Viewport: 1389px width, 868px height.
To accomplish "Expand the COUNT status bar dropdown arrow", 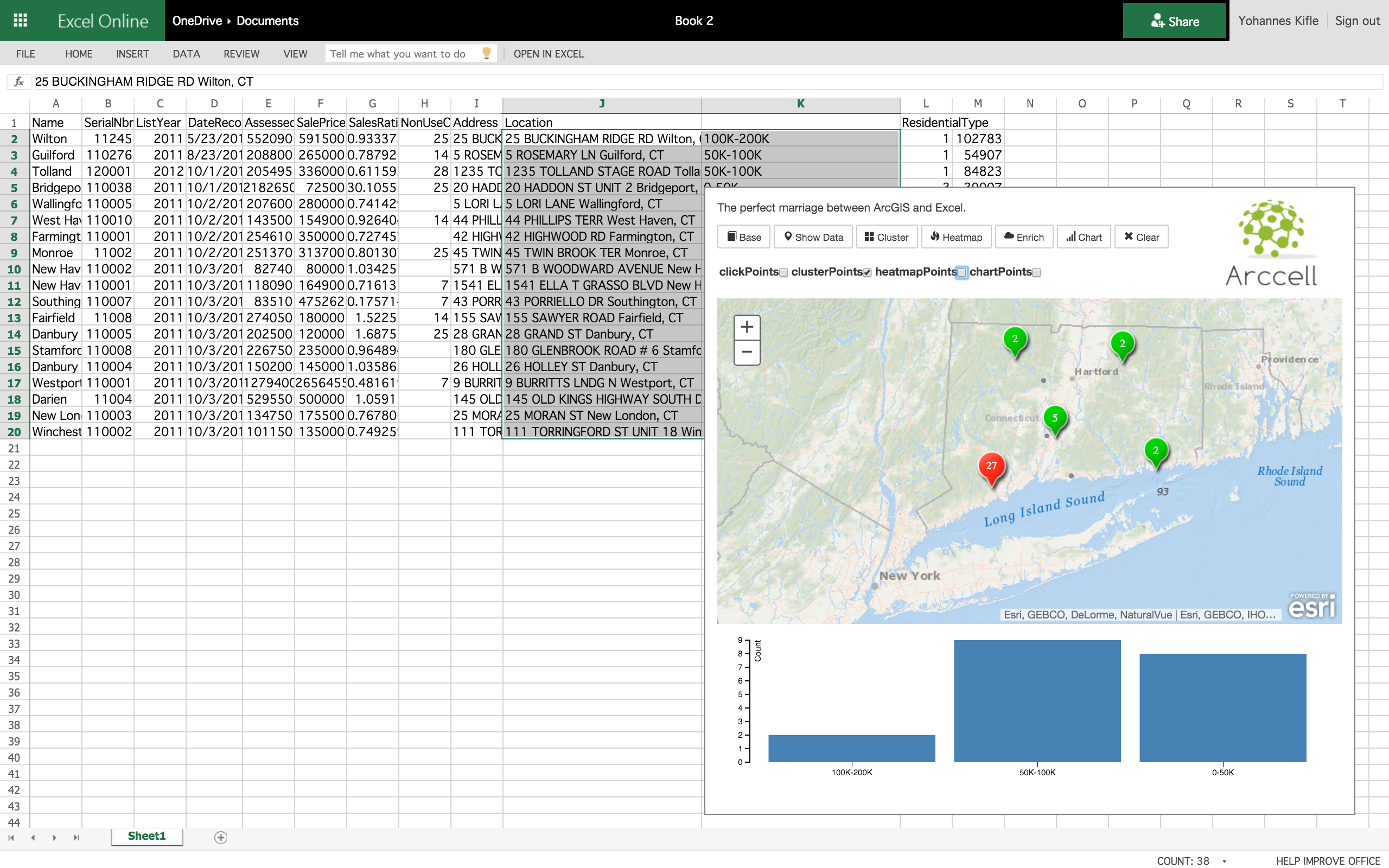I will (x=1224, y=861).
